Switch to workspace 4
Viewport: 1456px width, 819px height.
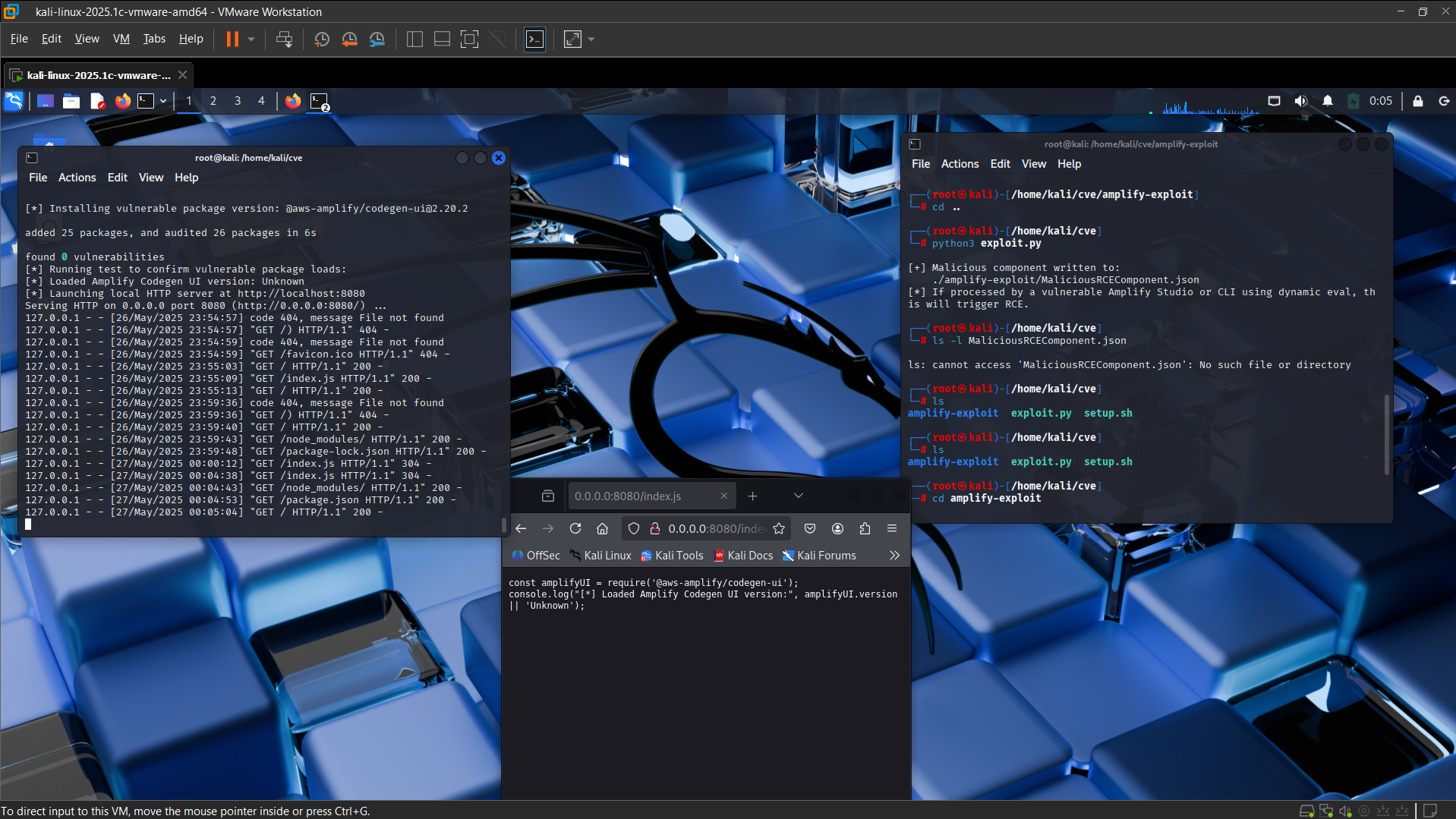coord(262,101)
